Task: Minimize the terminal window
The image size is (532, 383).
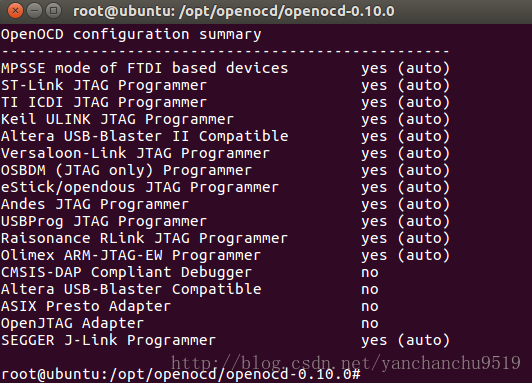Action: [x=34, y=11]
